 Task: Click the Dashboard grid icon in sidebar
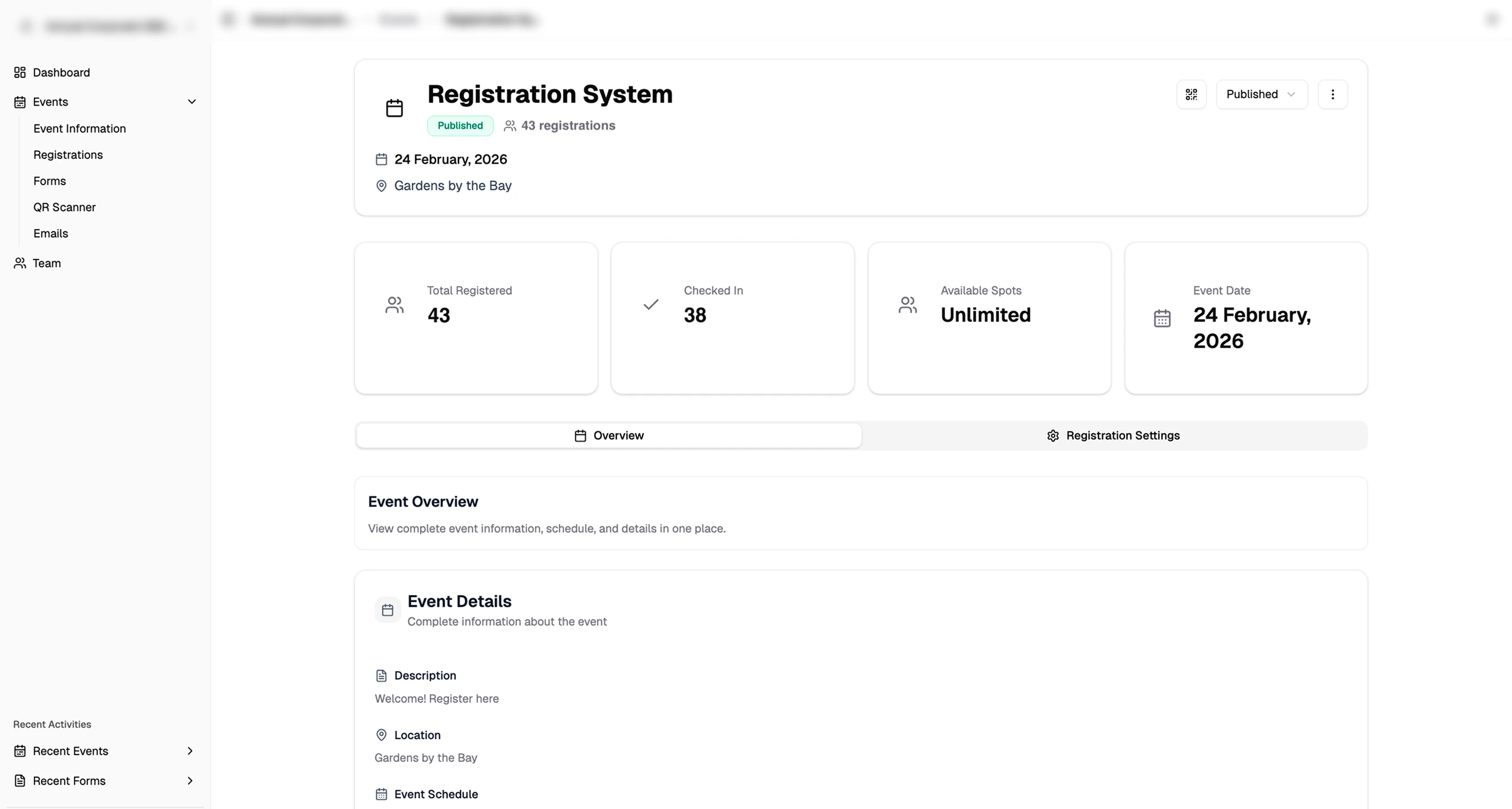point(19,72)
